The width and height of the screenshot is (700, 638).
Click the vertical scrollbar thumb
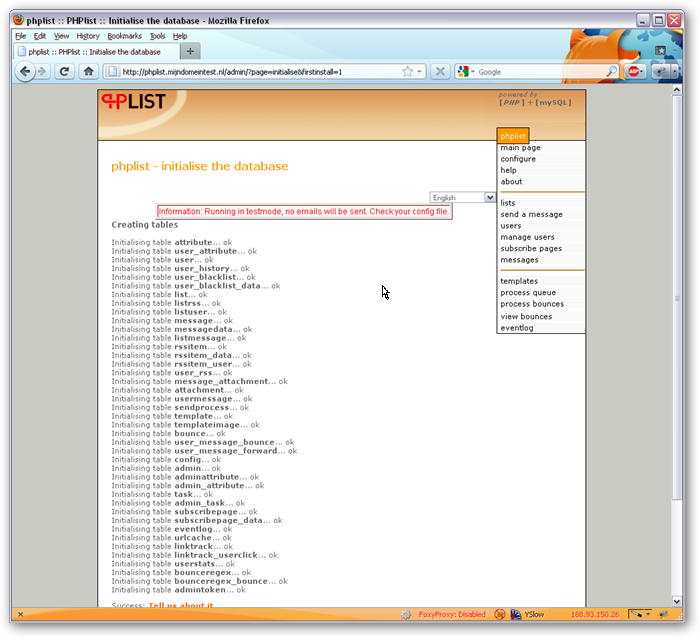click(677, 297)
